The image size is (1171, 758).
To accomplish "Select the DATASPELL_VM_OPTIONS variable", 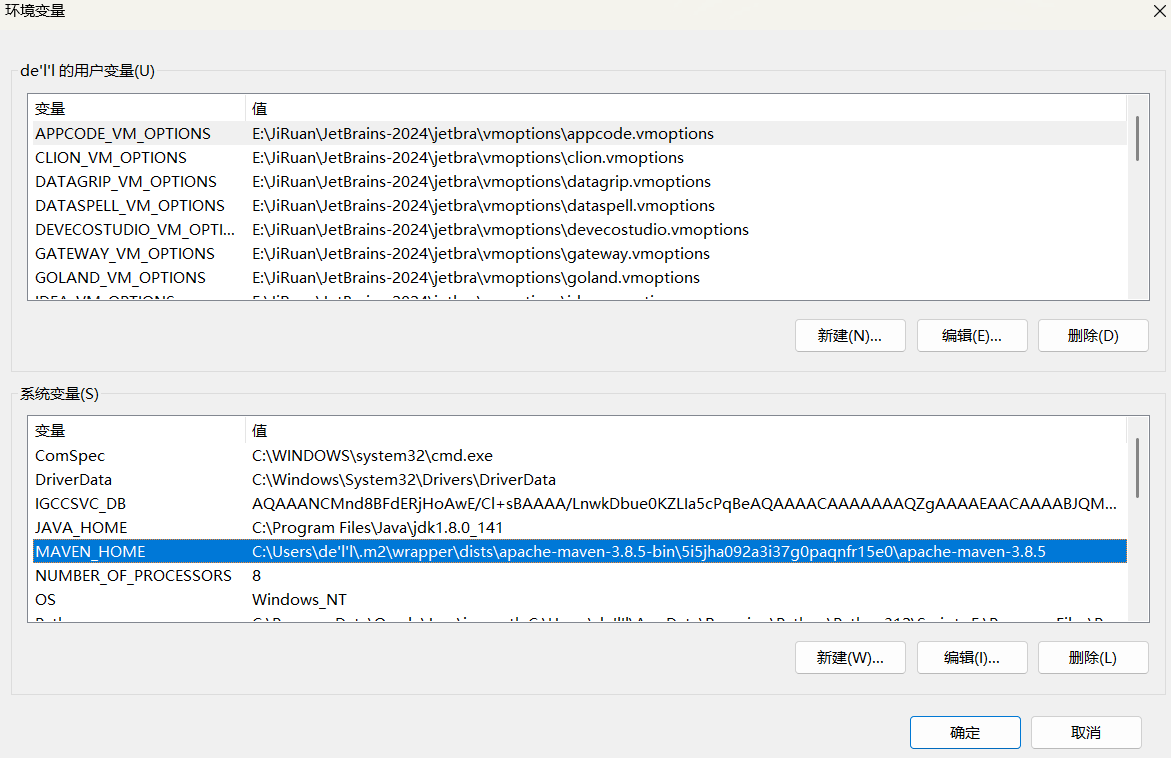I will (x=130, y=205).
